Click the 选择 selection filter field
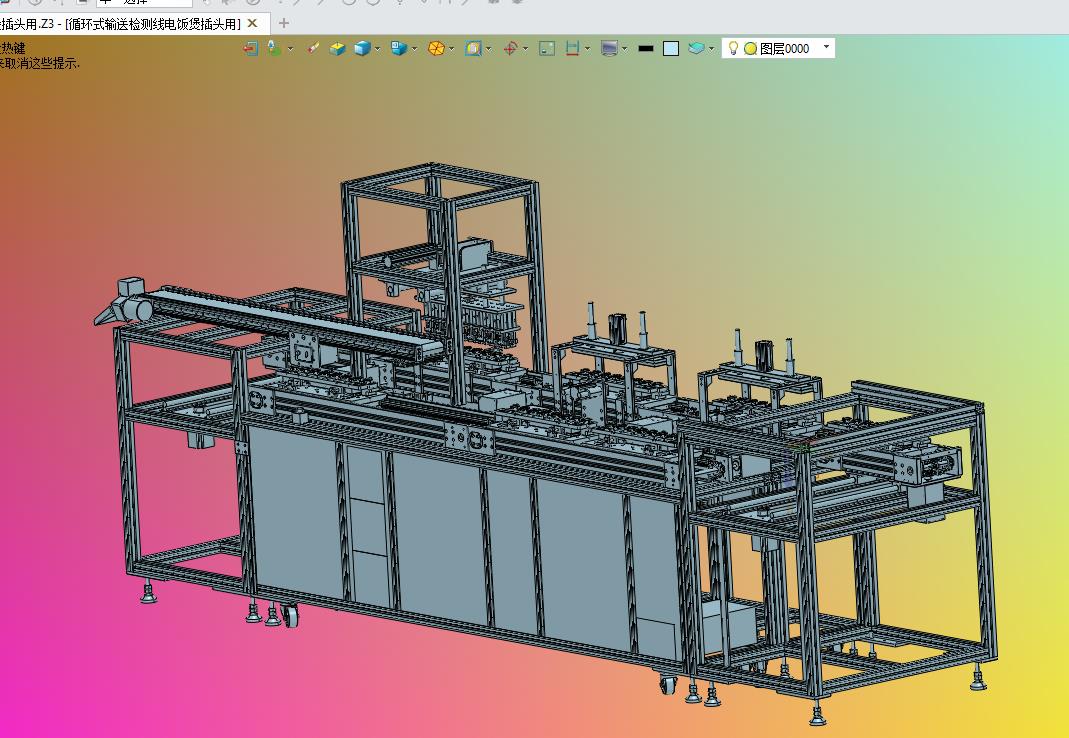1069x738 pixels. [143, 2]
